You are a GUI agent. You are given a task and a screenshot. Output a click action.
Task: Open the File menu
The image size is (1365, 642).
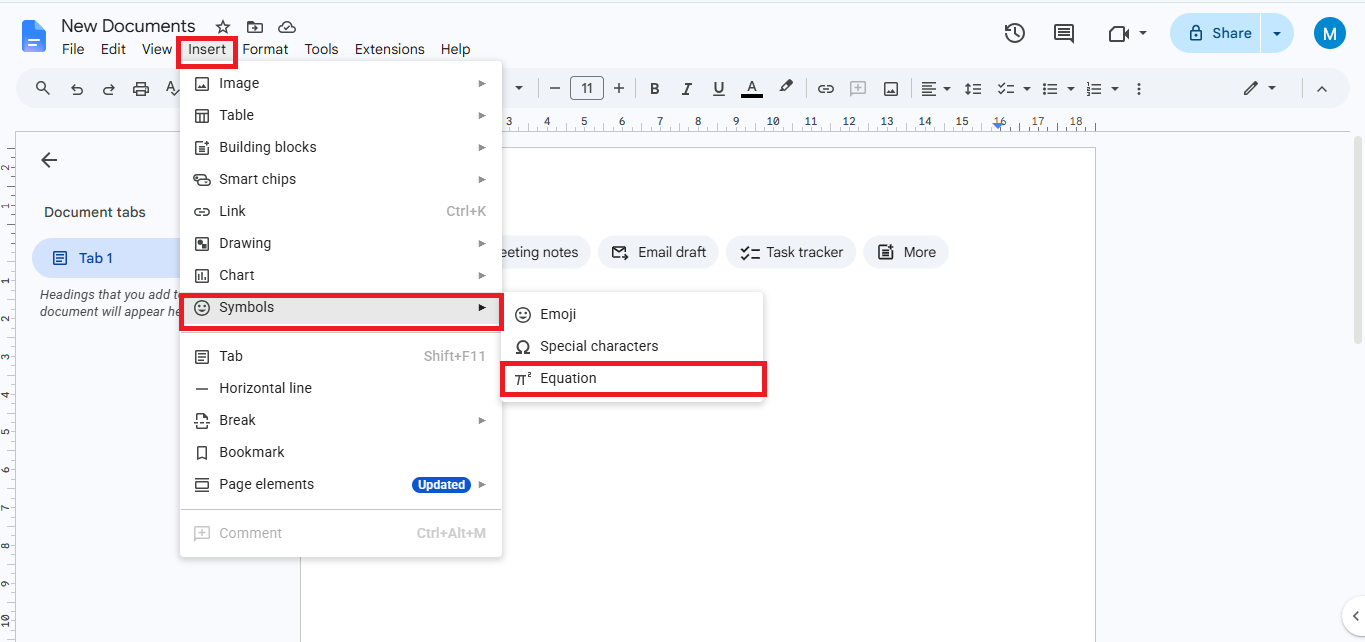[73, 49]
